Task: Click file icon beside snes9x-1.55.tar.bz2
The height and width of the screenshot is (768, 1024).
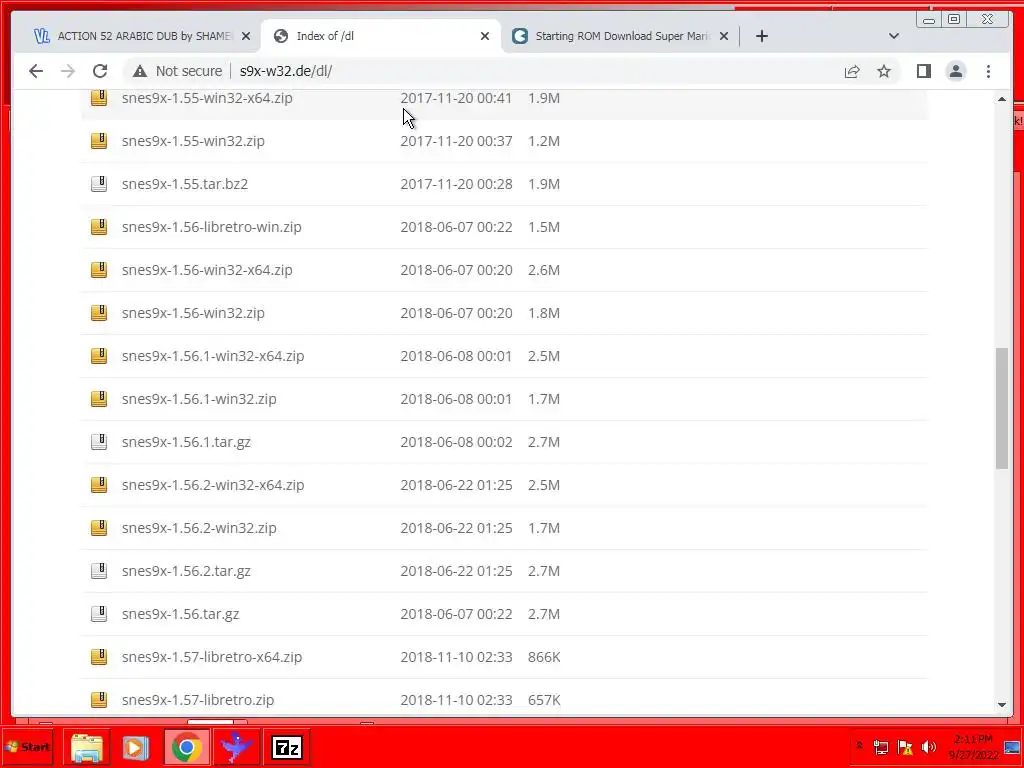Action: tap(99, 184)
